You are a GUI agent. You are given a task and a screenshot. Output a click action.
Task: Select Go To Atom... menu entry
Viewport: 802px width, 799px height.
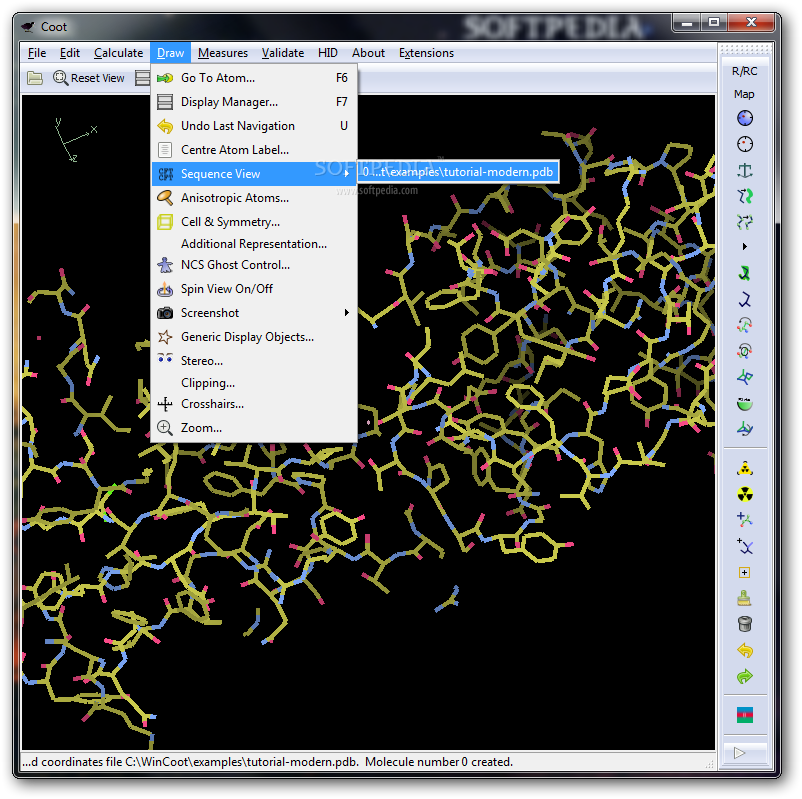coord(254,78)
